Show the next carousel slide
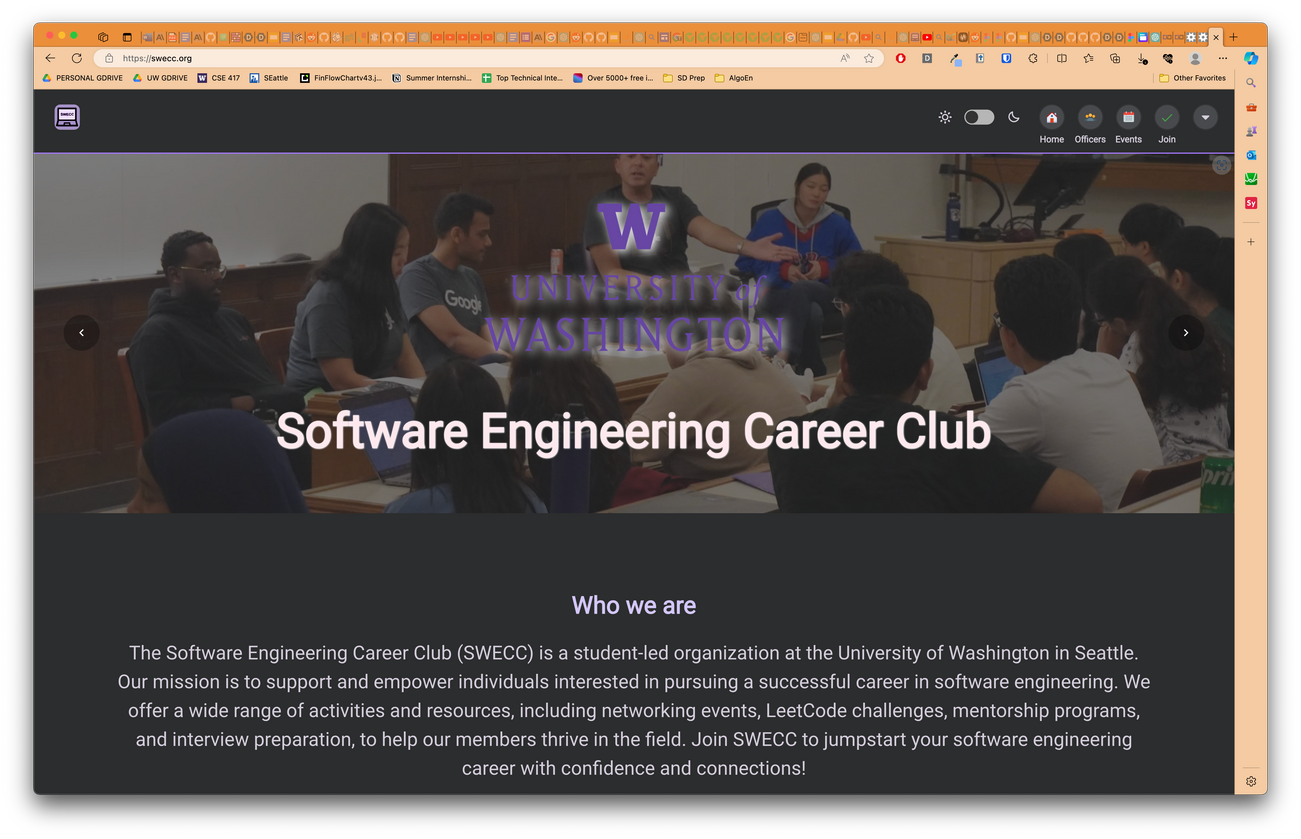This screenshot has width=1301, height=839. pos(1185,333)
